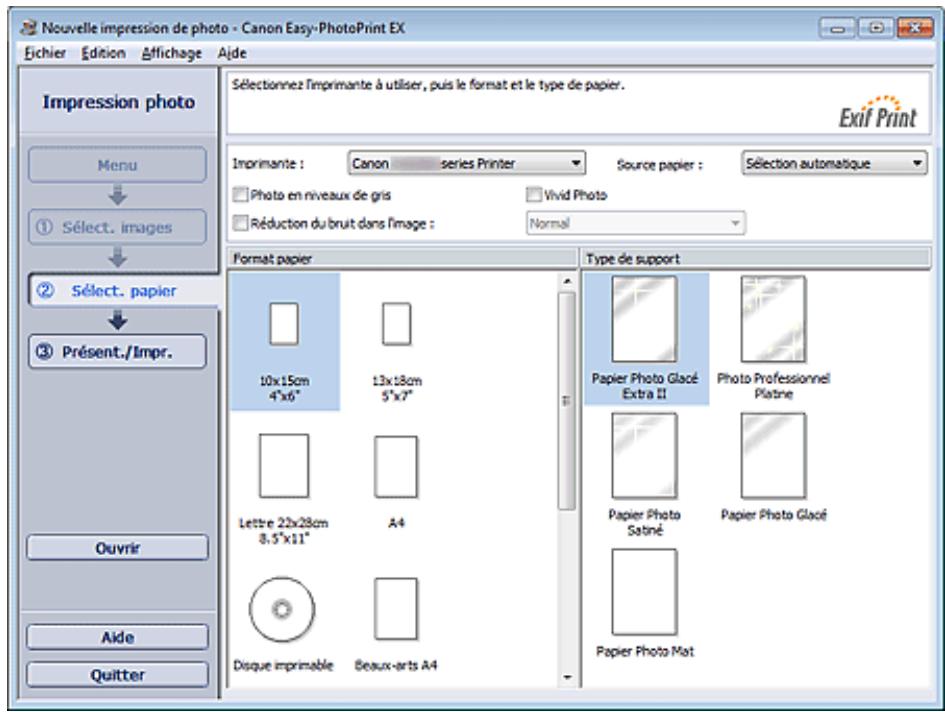This screenshot has height=712, width=945.
Task: Select the Beaux-arts A4 paper icon
Action: (x=396, y=609)
